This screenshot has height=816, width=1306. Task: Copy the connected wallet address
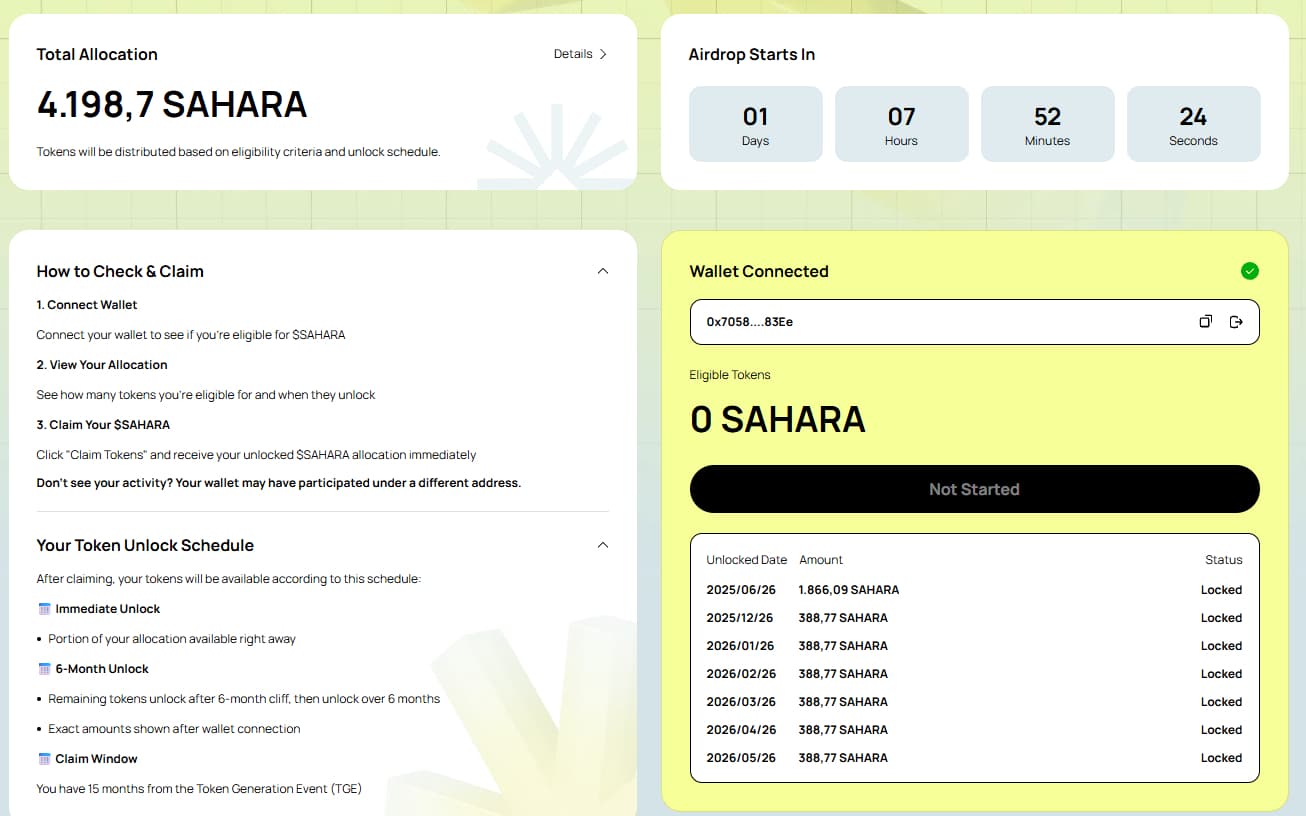1206,322
